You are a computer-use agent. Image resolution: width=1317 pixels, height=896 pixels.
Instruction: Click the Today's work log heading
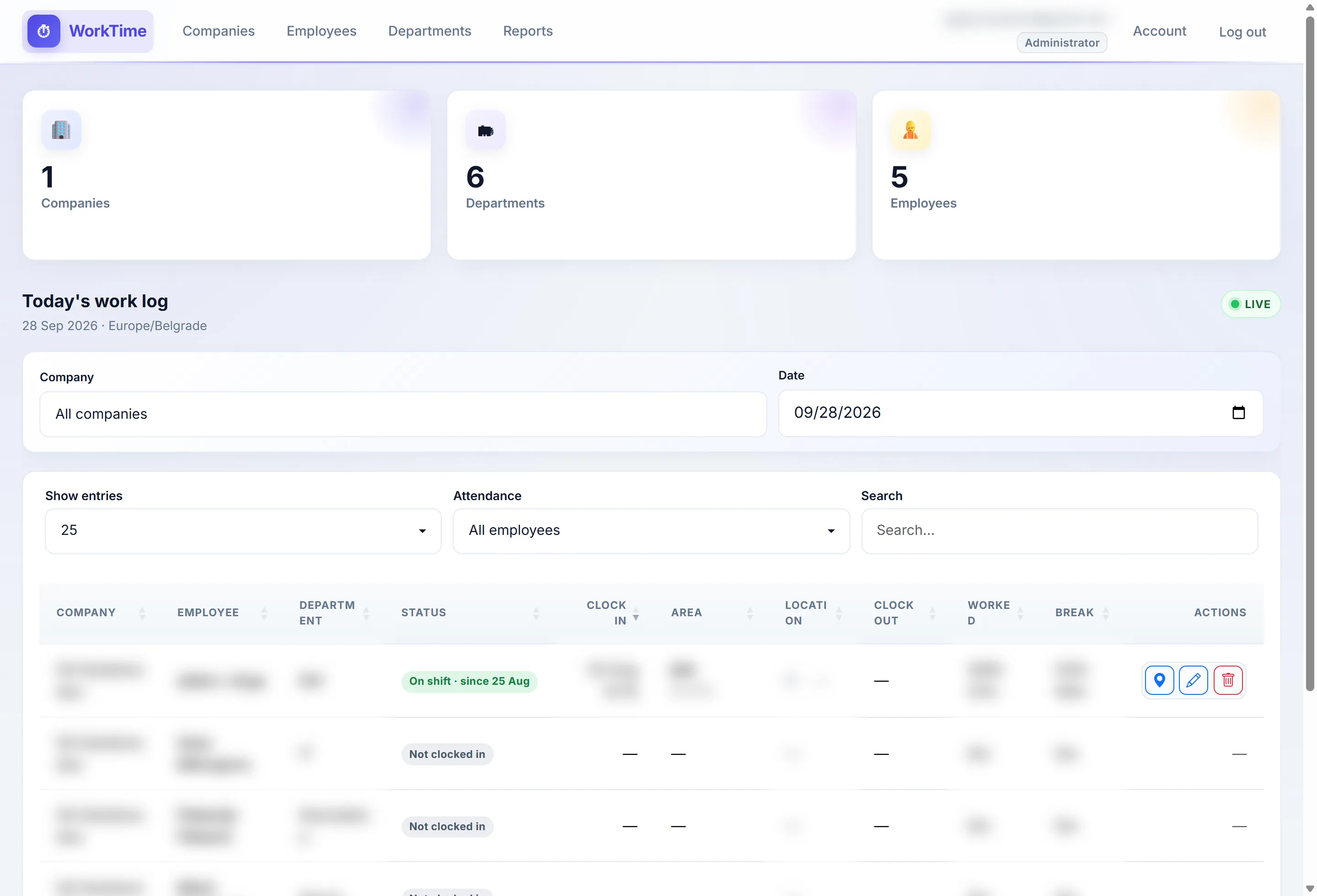tap(95, 301)
